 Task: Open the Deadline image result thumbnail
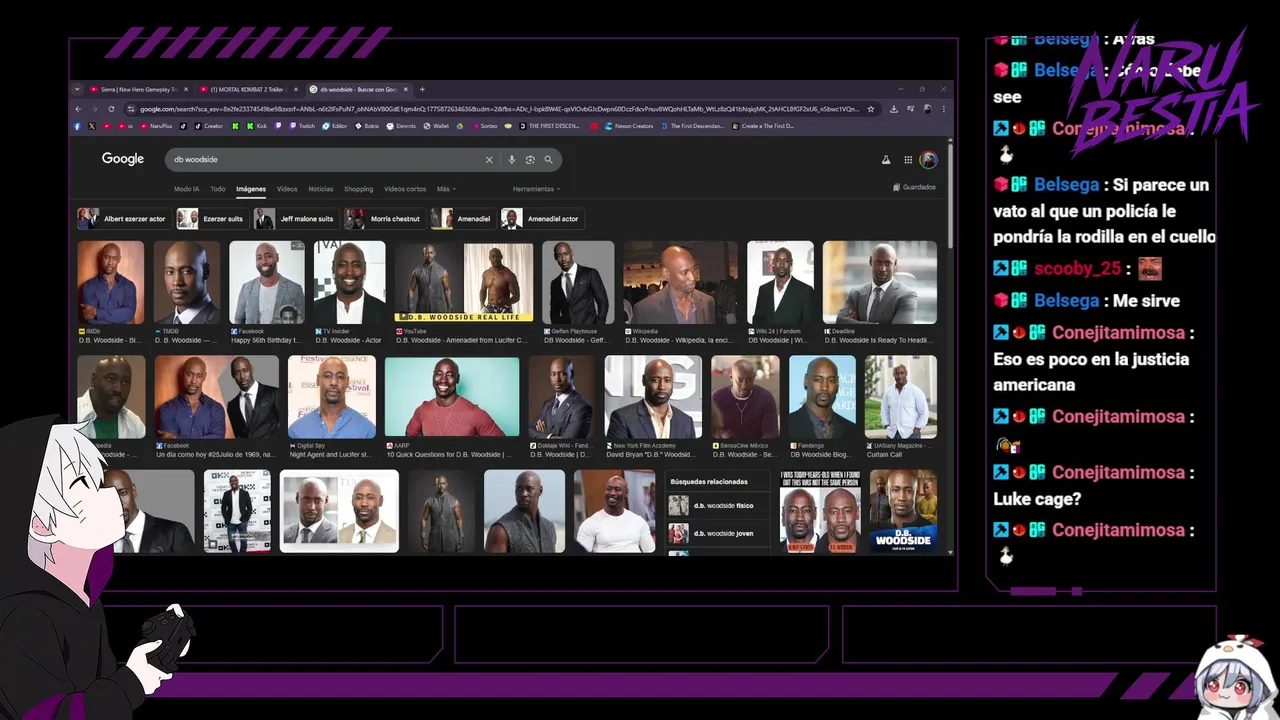point(880,282)
